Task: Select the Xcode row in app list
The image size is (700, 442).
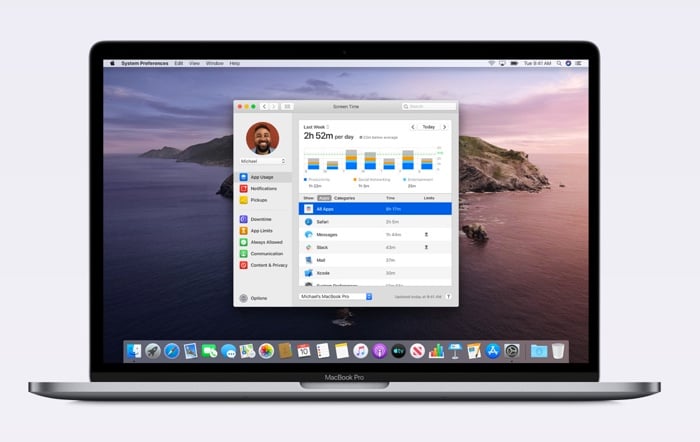Action: click(375, 273)
